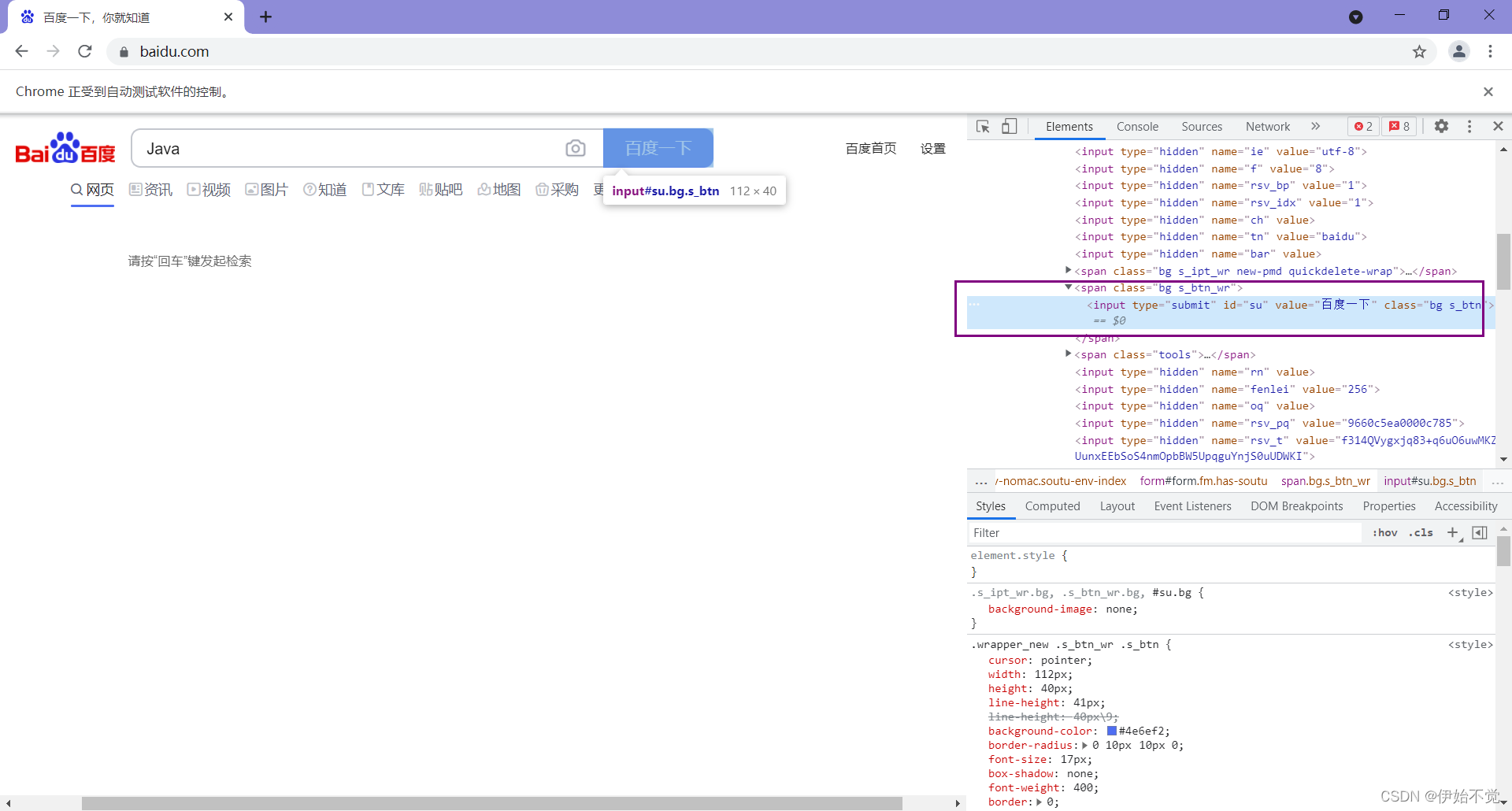Viewport: 1512px width, 811px height.
Task: Open the 百度首页 link
Action: (x=871, y=148)
